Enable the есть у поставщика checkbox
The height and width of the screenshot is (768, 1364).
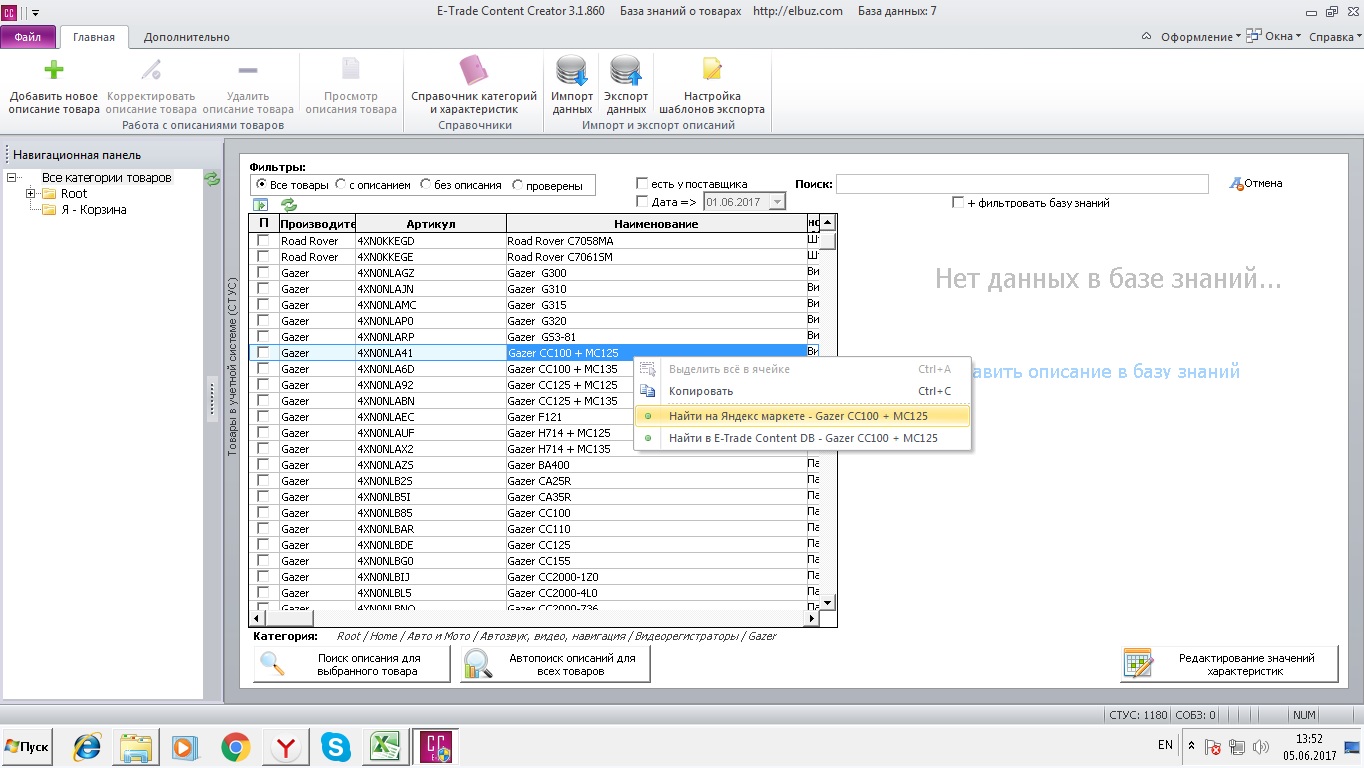tap(642, 184)
